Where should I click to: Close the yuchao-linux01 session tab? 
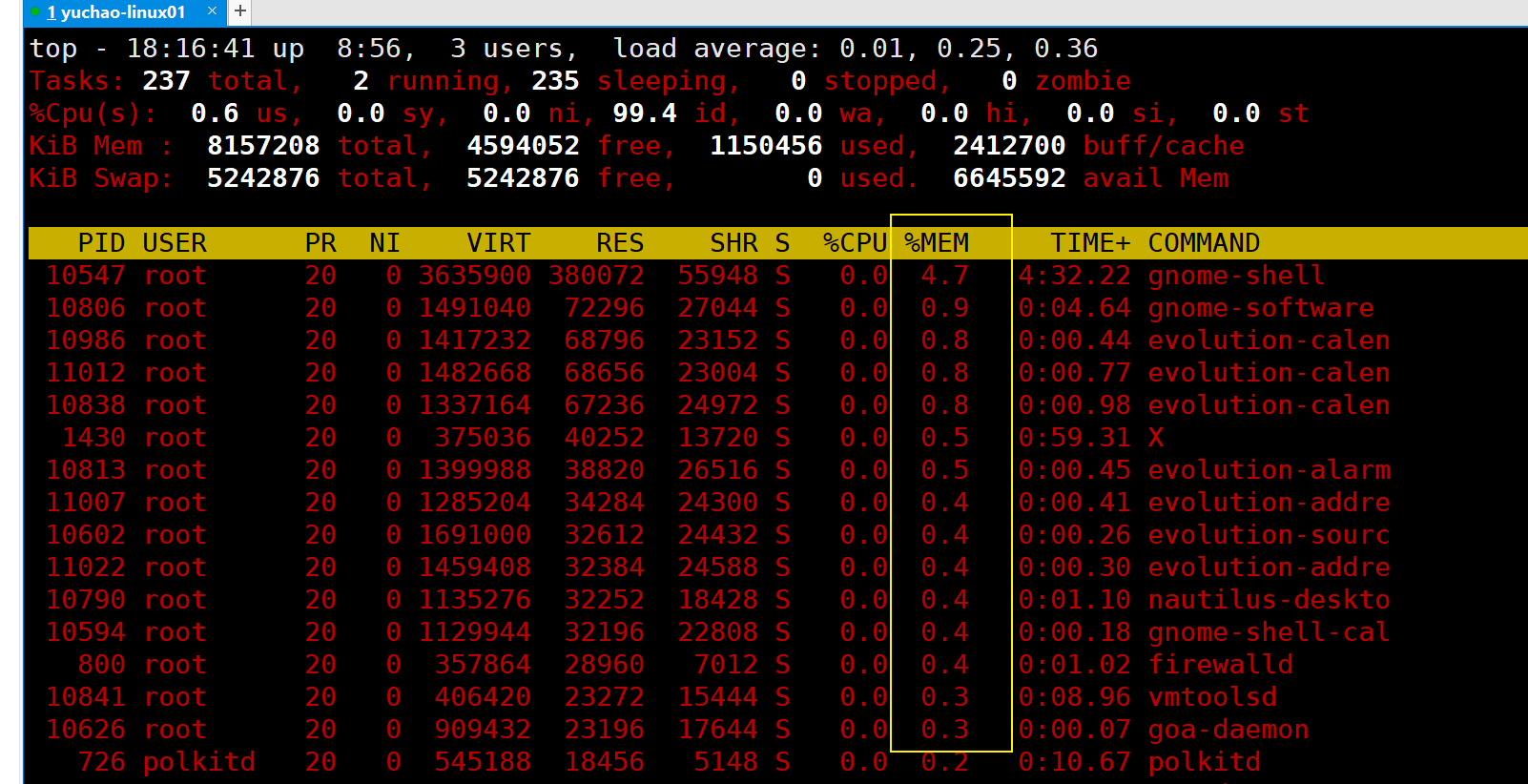tap(212, 11)
